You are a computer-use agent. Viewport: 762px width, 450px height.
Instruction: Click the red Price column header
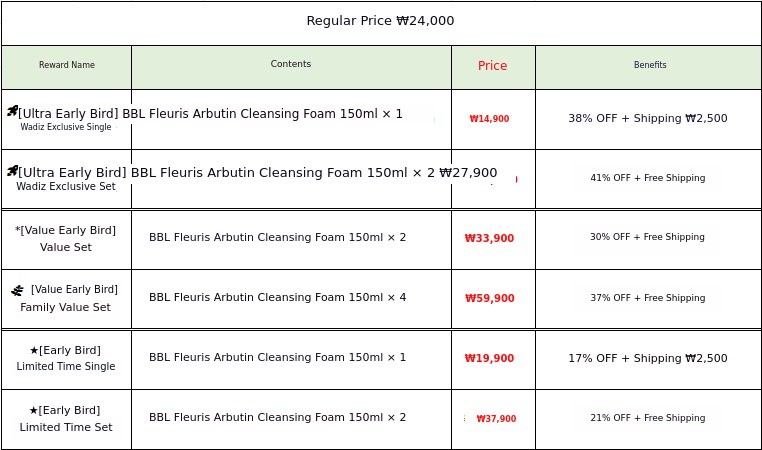point(492,66)
